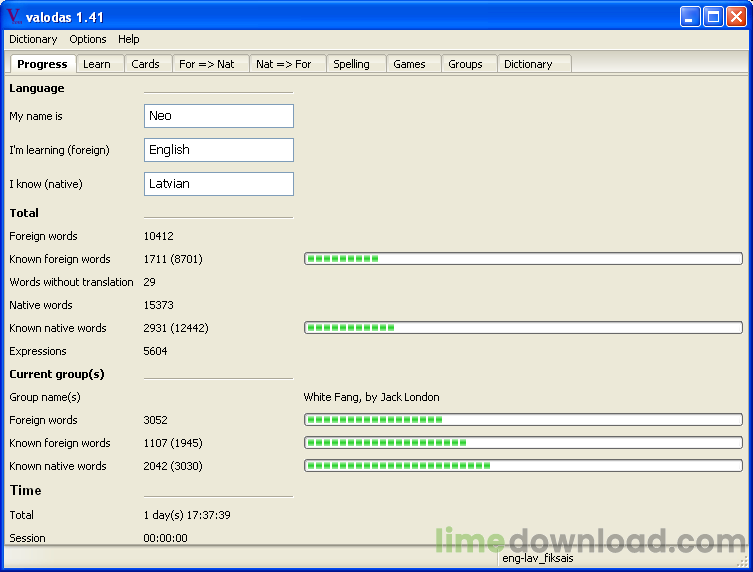This screenshot has height=572, width=753.
Task: Switch to the Spelling tab
Action: click(352, 64)
